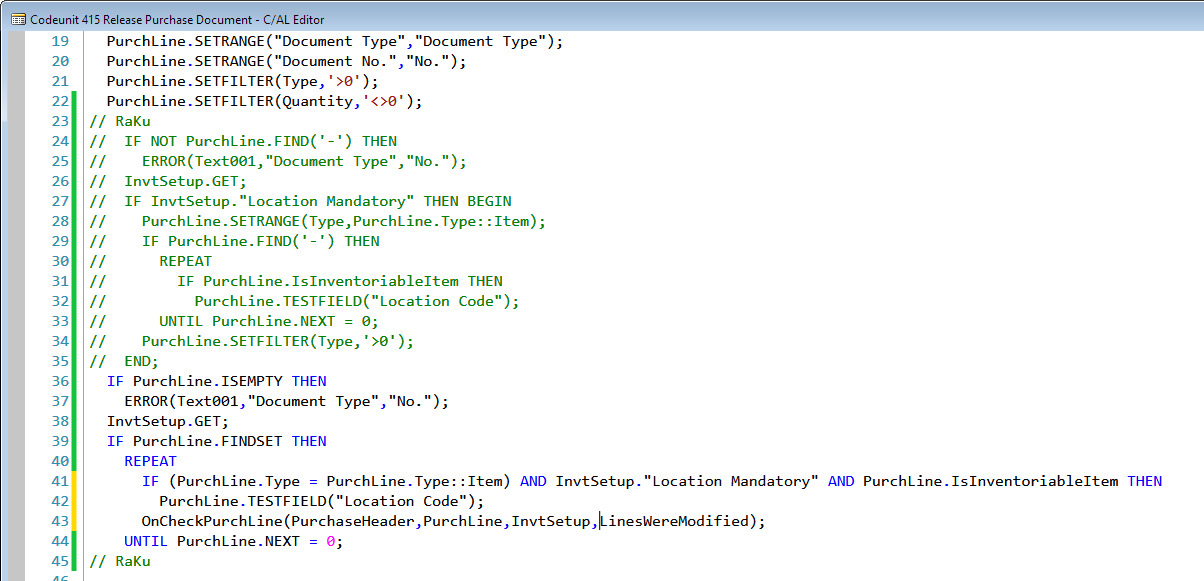Click line number 43 in the margin
The height and width of the screenshot is (581, 1204).
pyautogui.click(x=60, y=521)
